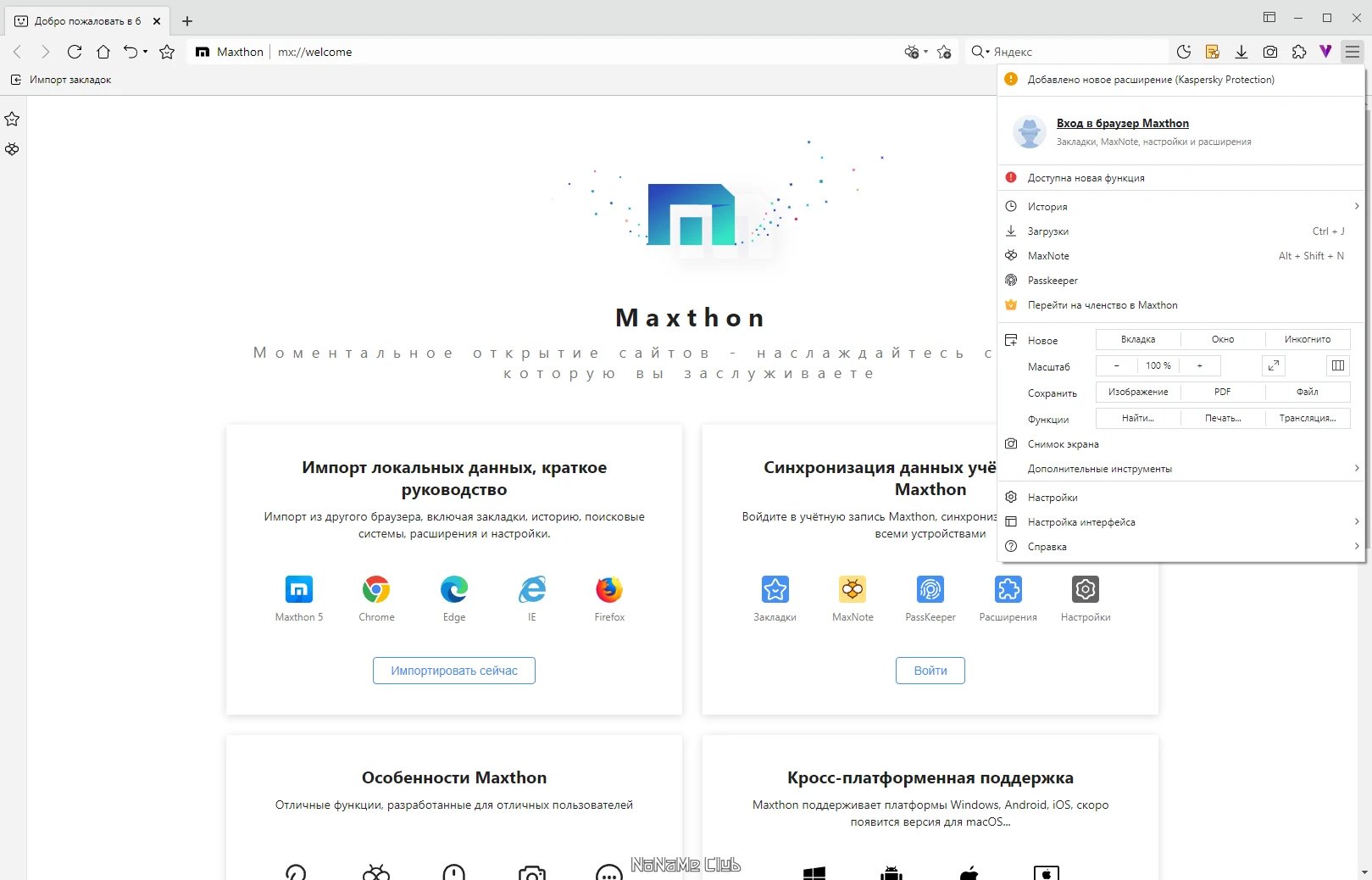Save page as Файл
1372x880 pixels.
[x=1308, y=392]
